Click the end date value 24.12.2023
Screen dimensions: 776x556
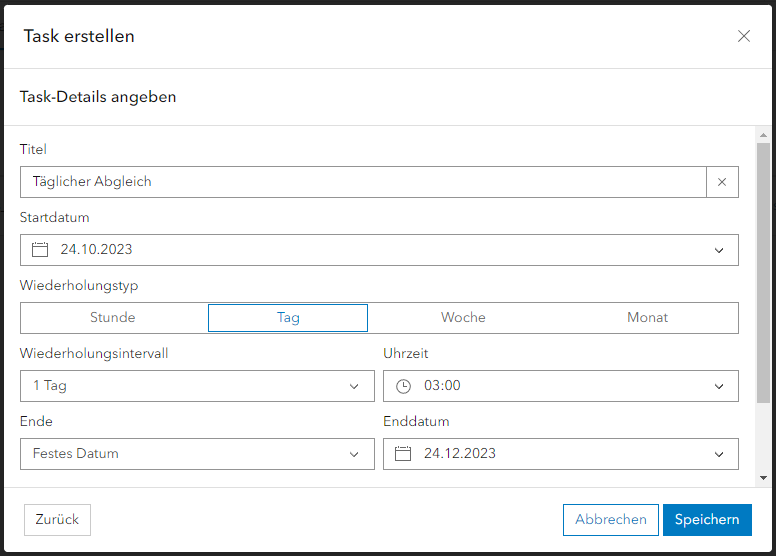click(x=460, y=454)
